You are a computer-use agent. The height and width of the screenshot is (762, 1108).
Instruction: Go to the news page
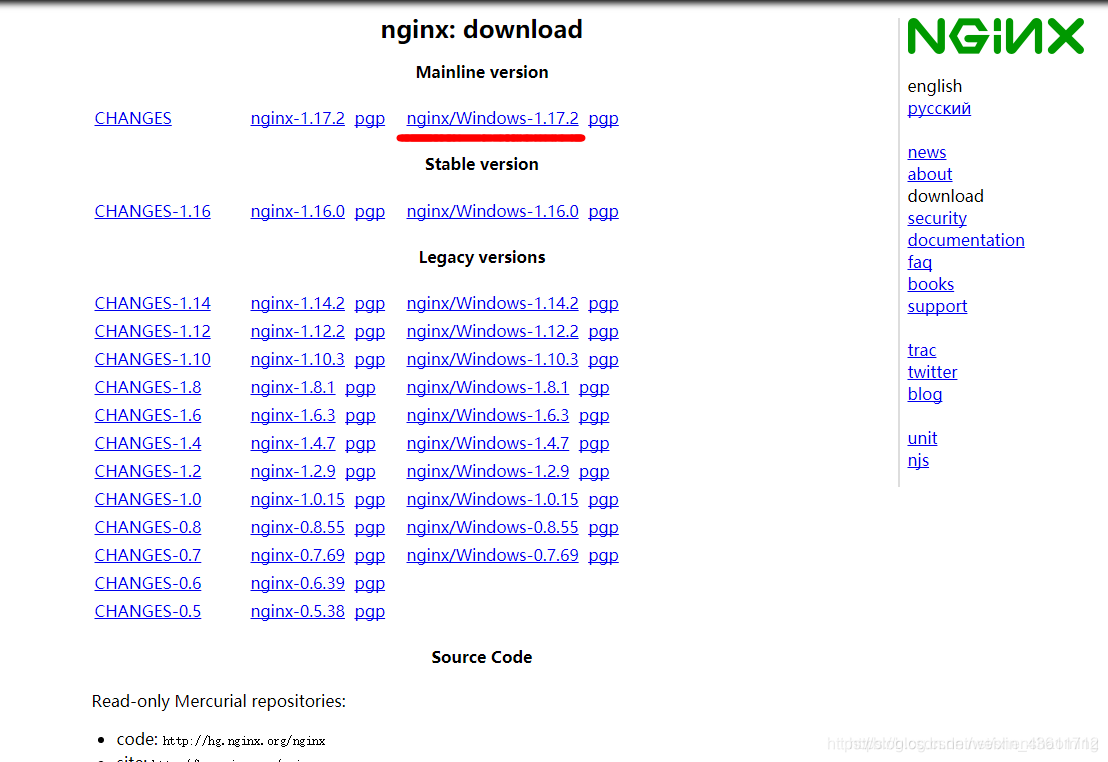coord(926,152)
